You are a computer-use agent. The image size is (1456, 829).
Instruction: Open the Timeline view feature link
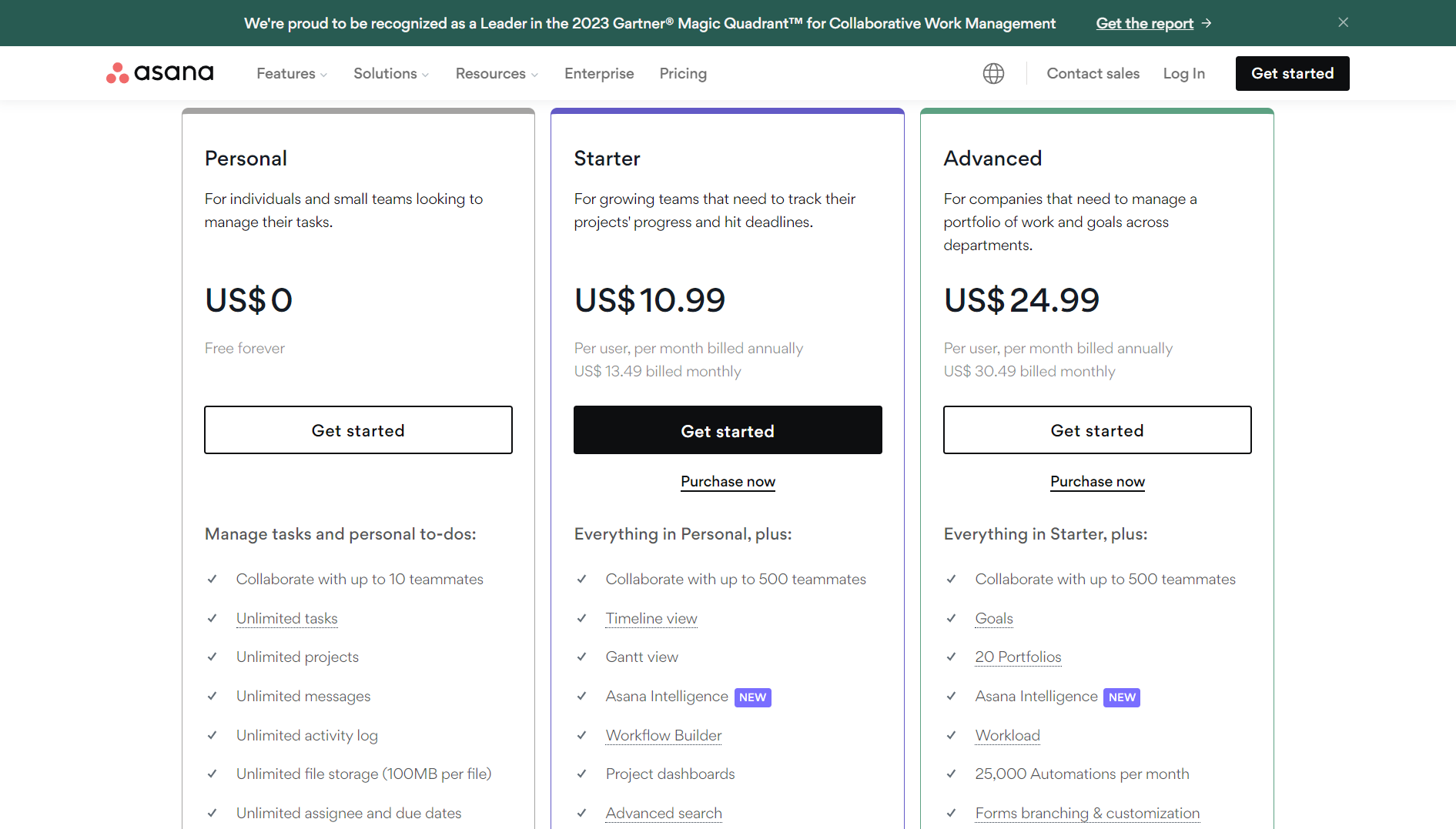(651, 618)
